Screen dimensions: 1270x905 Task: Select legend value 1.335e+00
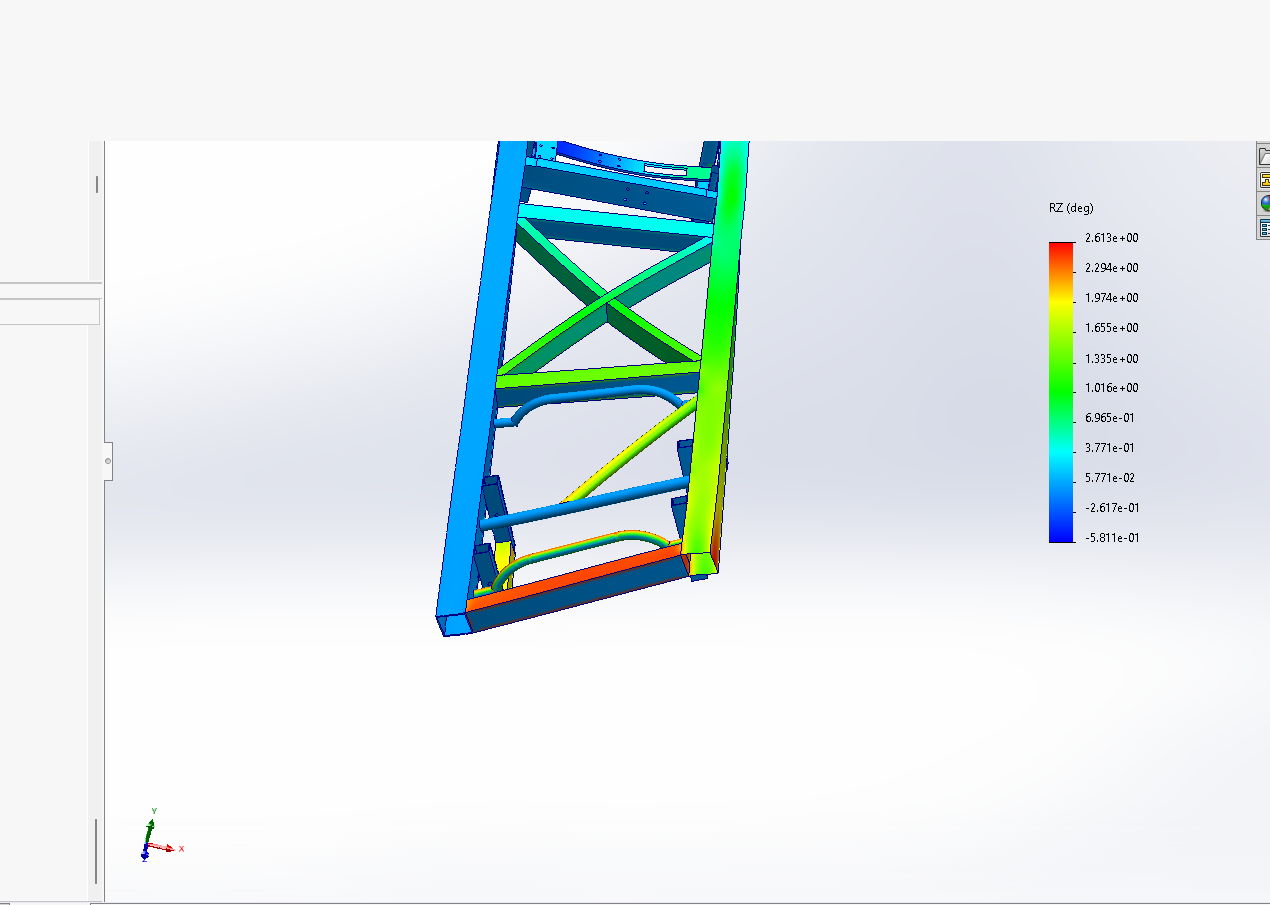click(x=1112, y=358)
